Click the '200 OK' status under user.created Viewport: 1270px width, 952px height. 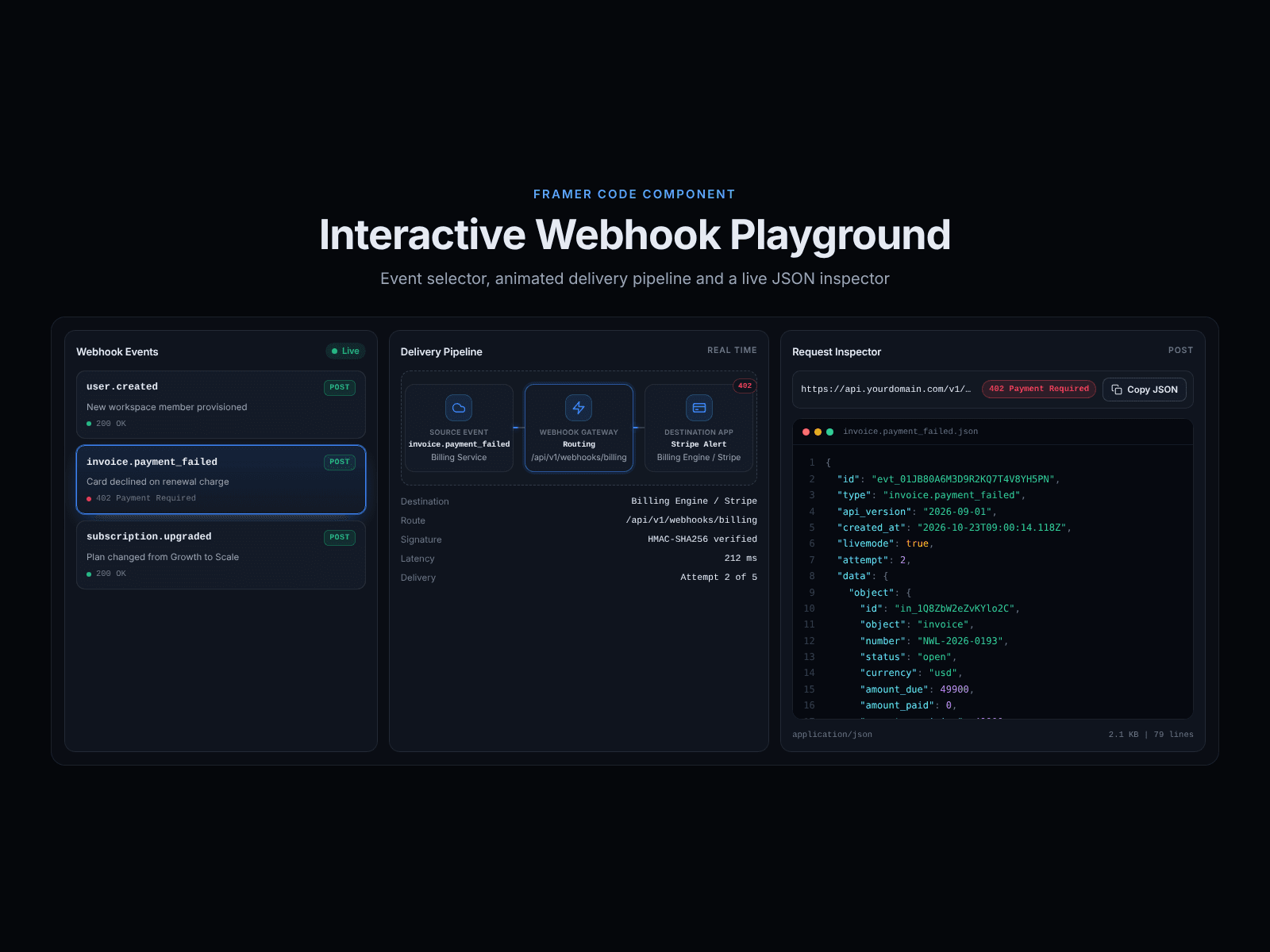[111, 424]
